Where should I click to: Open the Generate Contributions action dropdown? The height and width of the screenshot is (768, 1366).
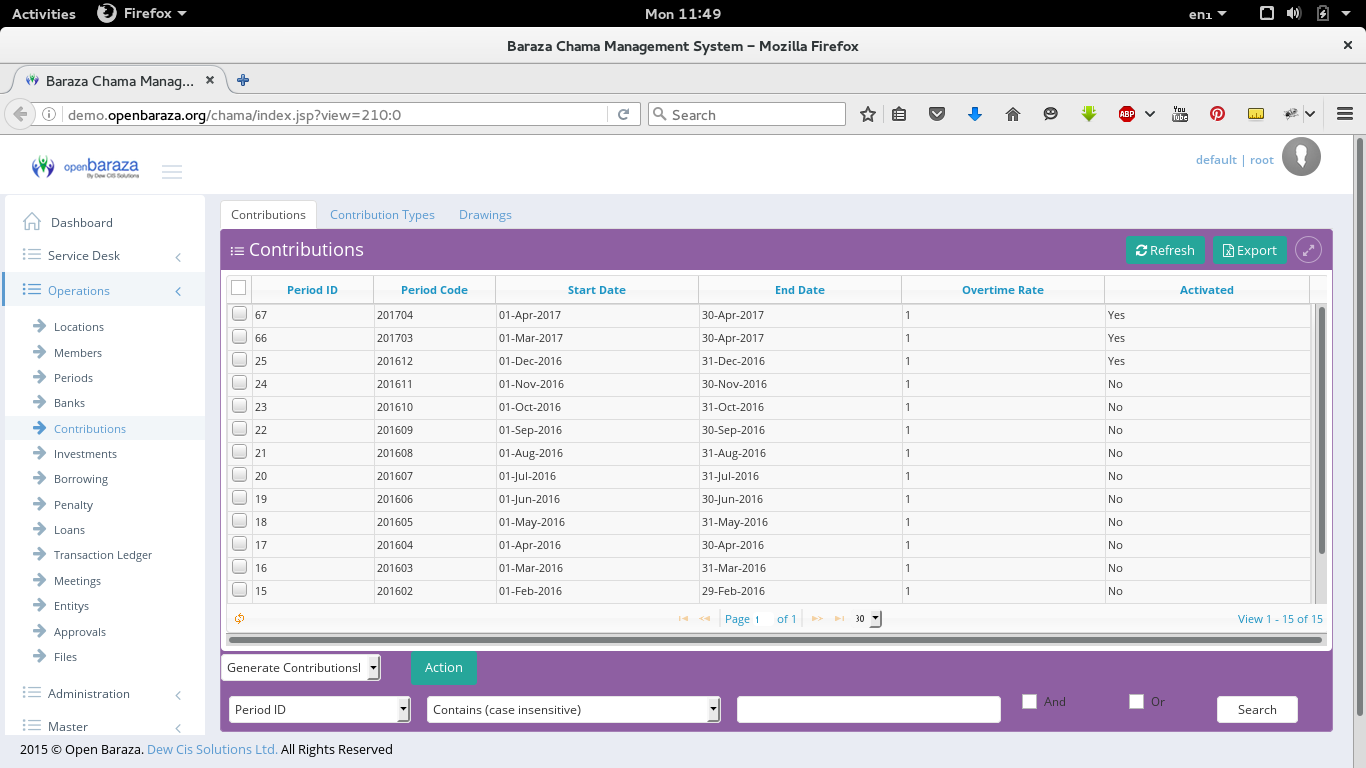pyautogui.click(x=300, y=667)
